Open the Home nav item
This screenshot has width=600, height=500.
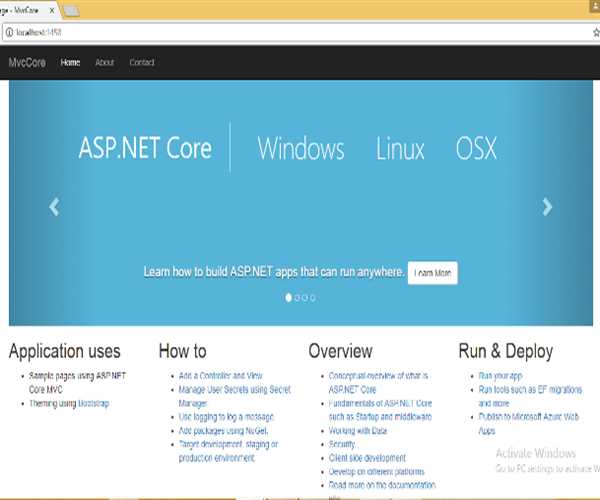click(70, 63)
